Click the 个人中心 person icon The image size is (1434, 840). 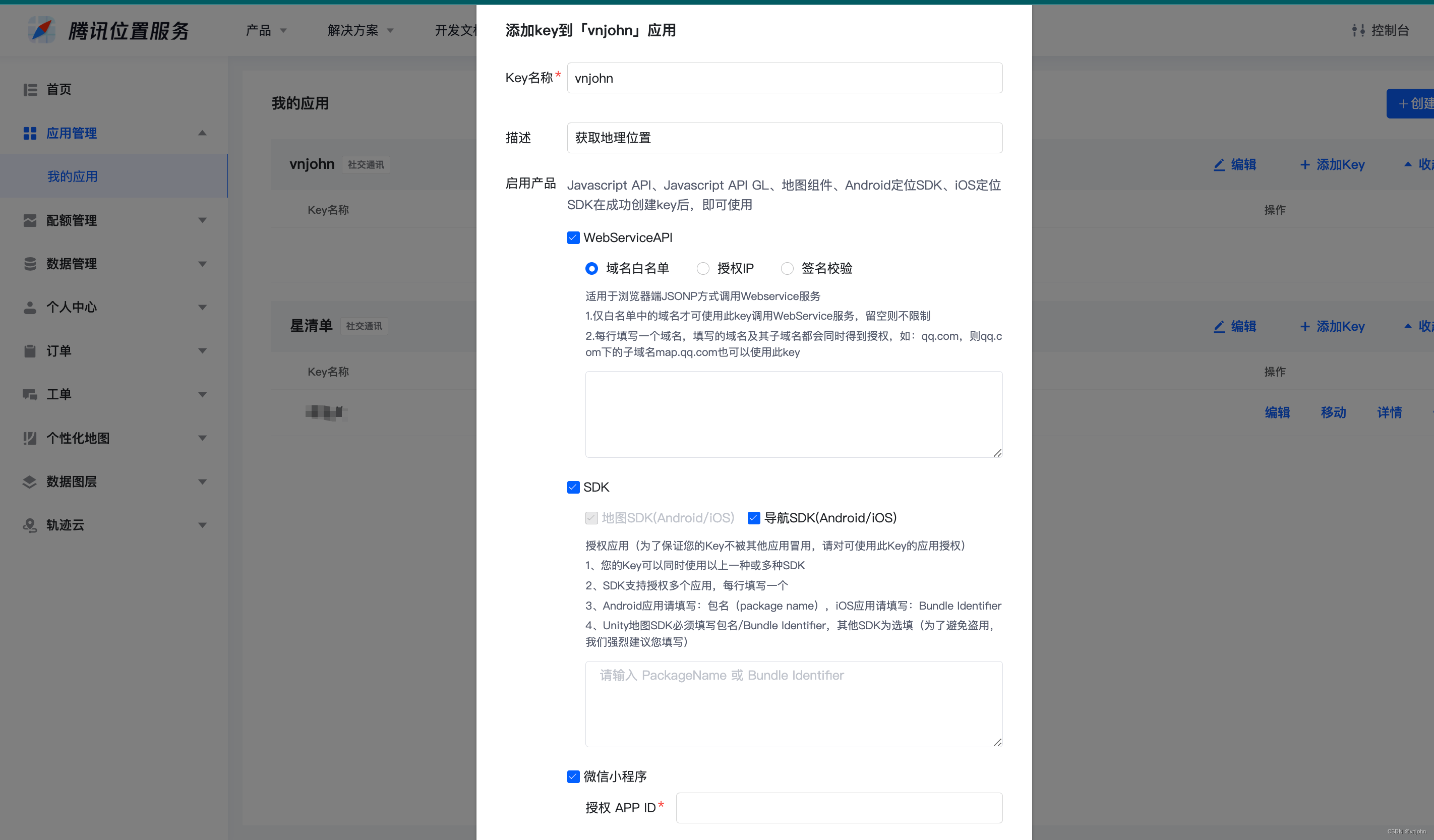coord(30,308)
